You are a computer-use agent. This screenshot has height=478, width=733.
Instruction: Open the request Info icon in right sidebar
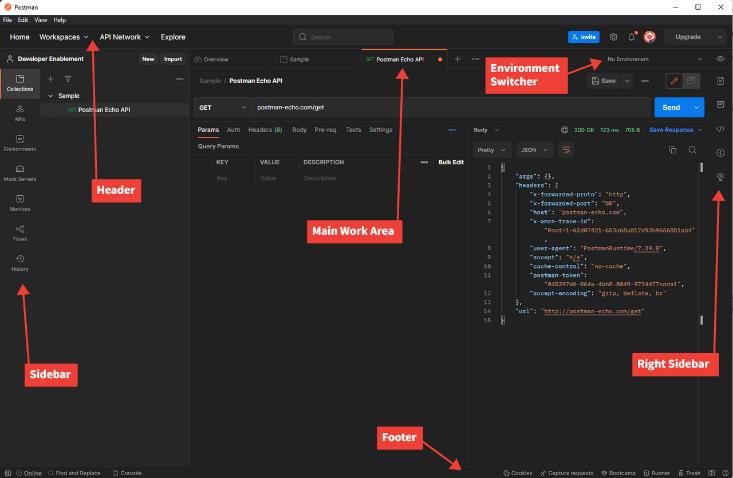(720, 153)
